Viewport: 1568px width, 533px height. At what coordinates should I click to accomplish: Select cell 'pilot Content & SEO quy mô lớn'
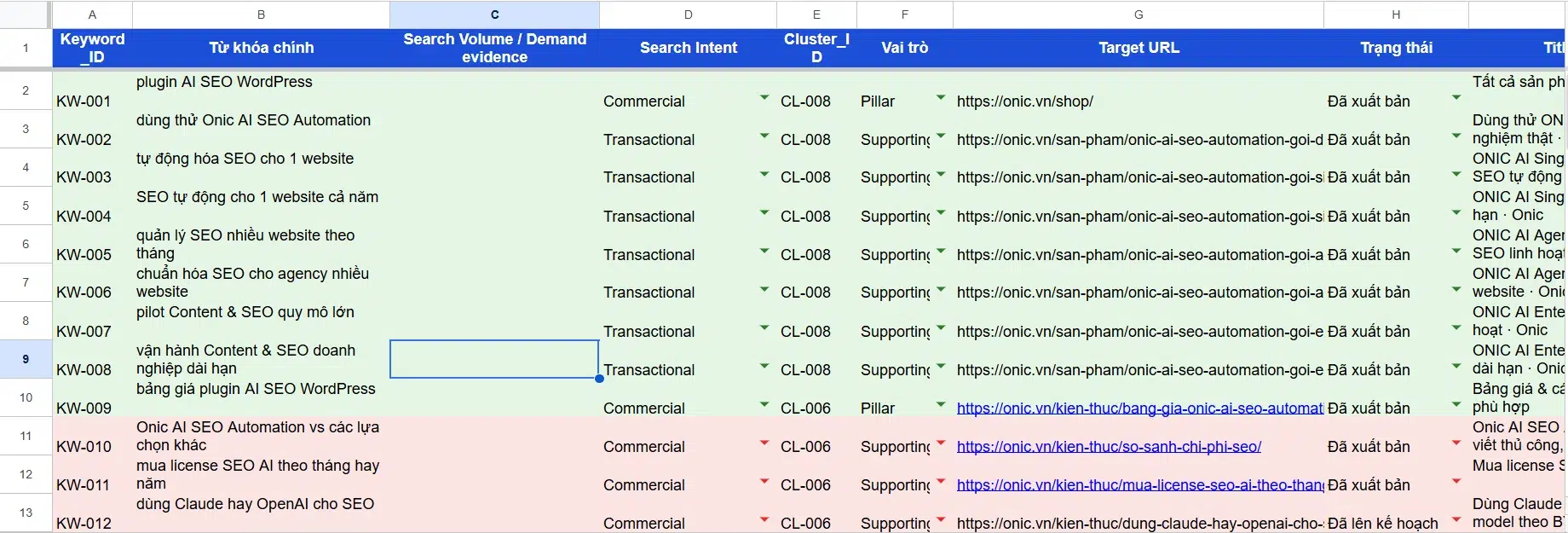[261, 321]
